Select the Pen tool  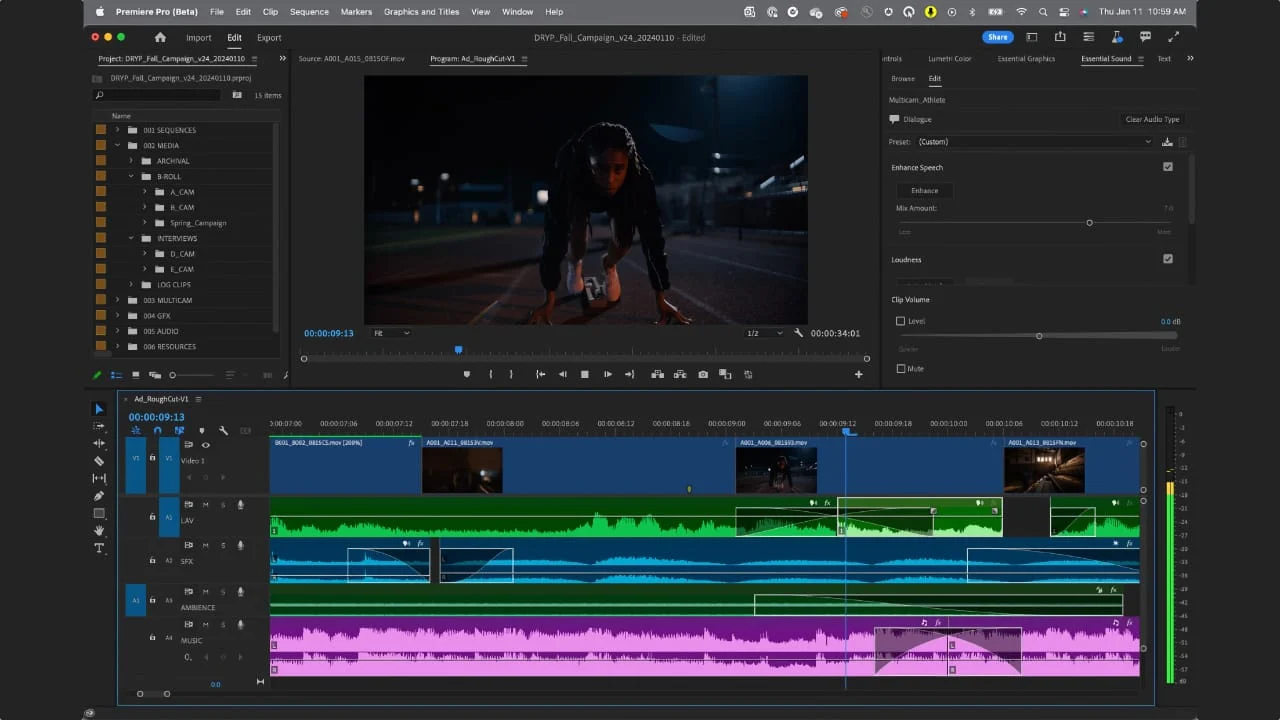(99, 496)
